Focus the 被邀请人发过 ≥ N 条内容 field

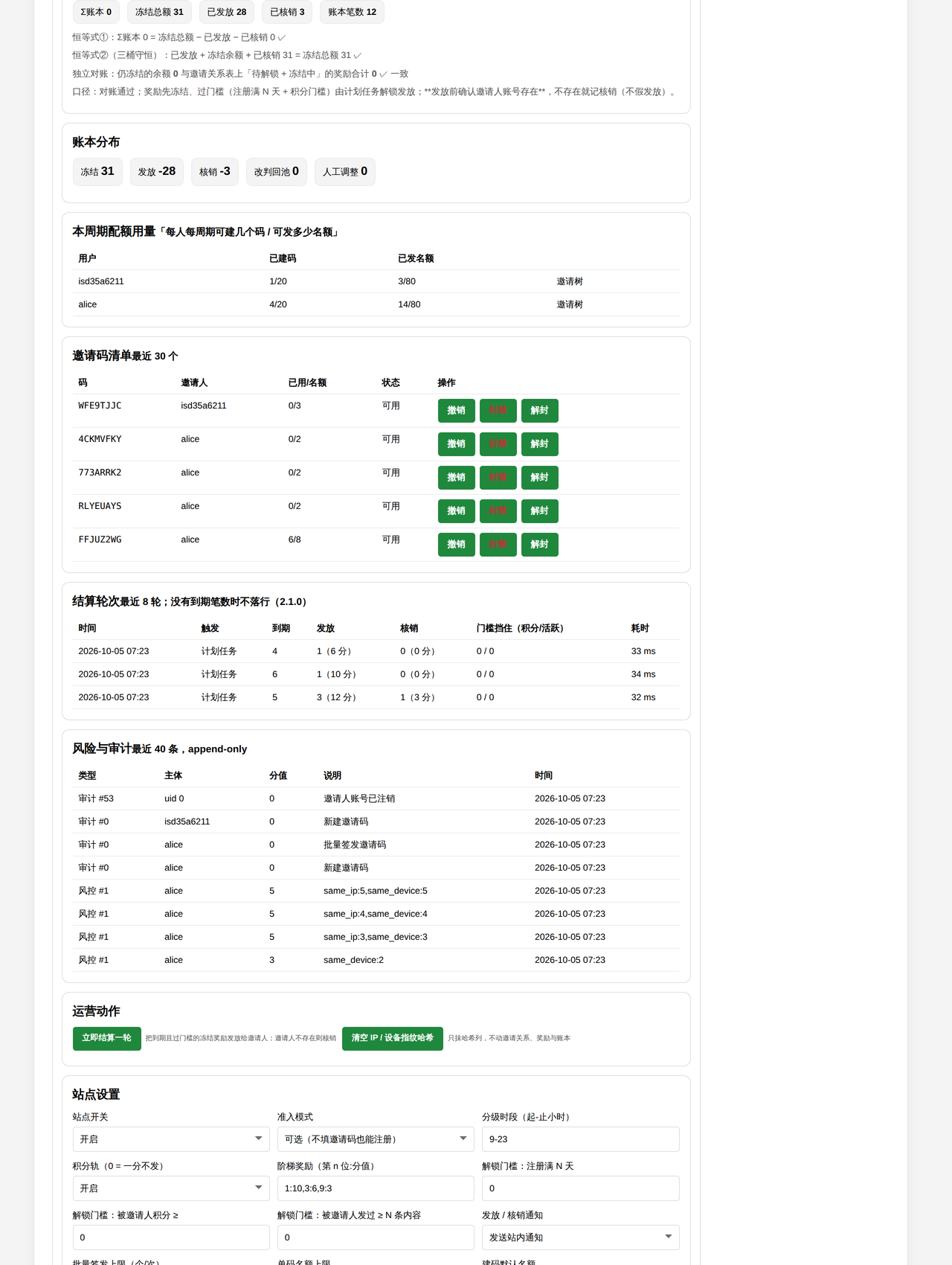[376, 1237]
